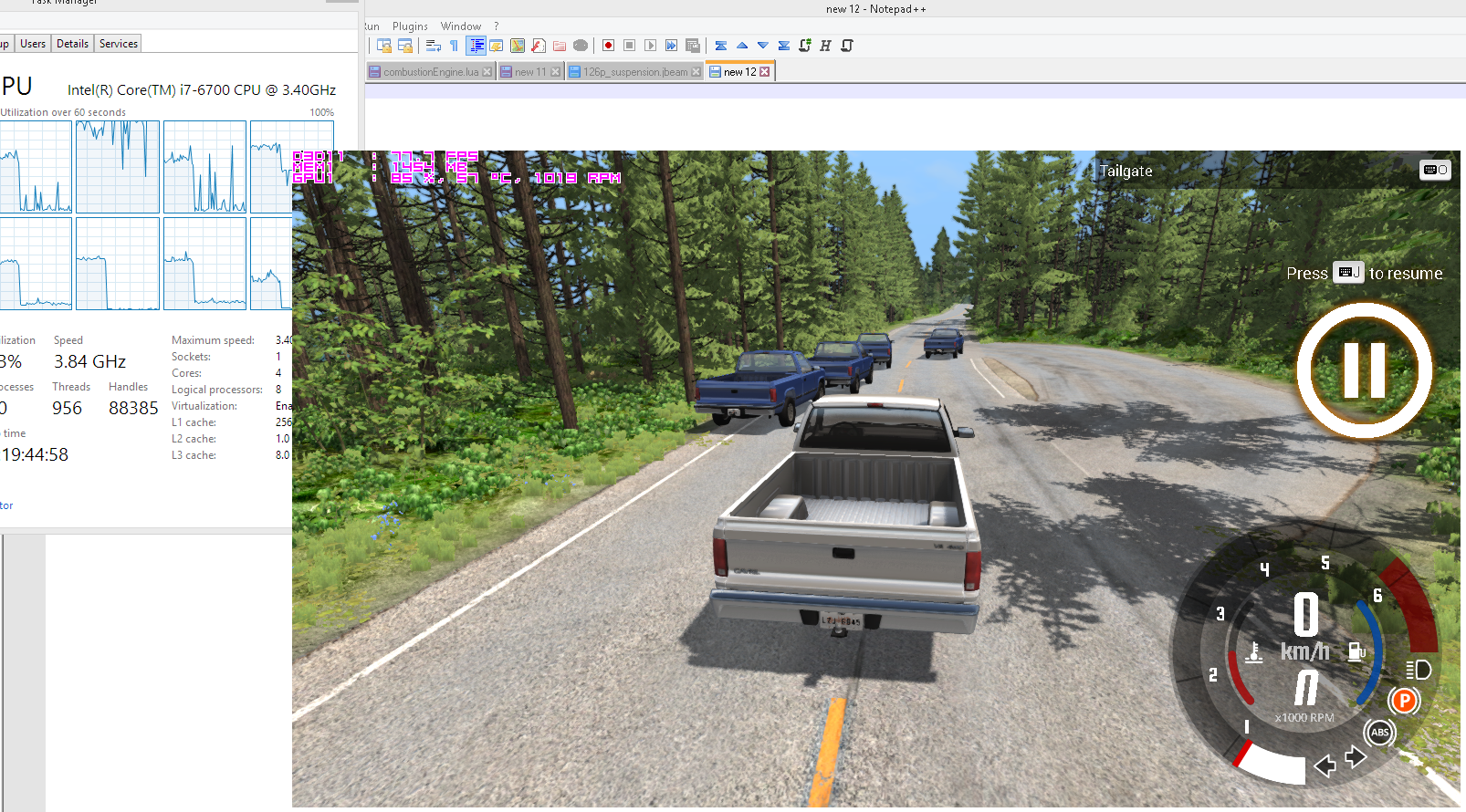Screen dimensions: 1466x812
Task: Click the blue up-arrow toolbar icon
Action: click(x=742, y=46)
